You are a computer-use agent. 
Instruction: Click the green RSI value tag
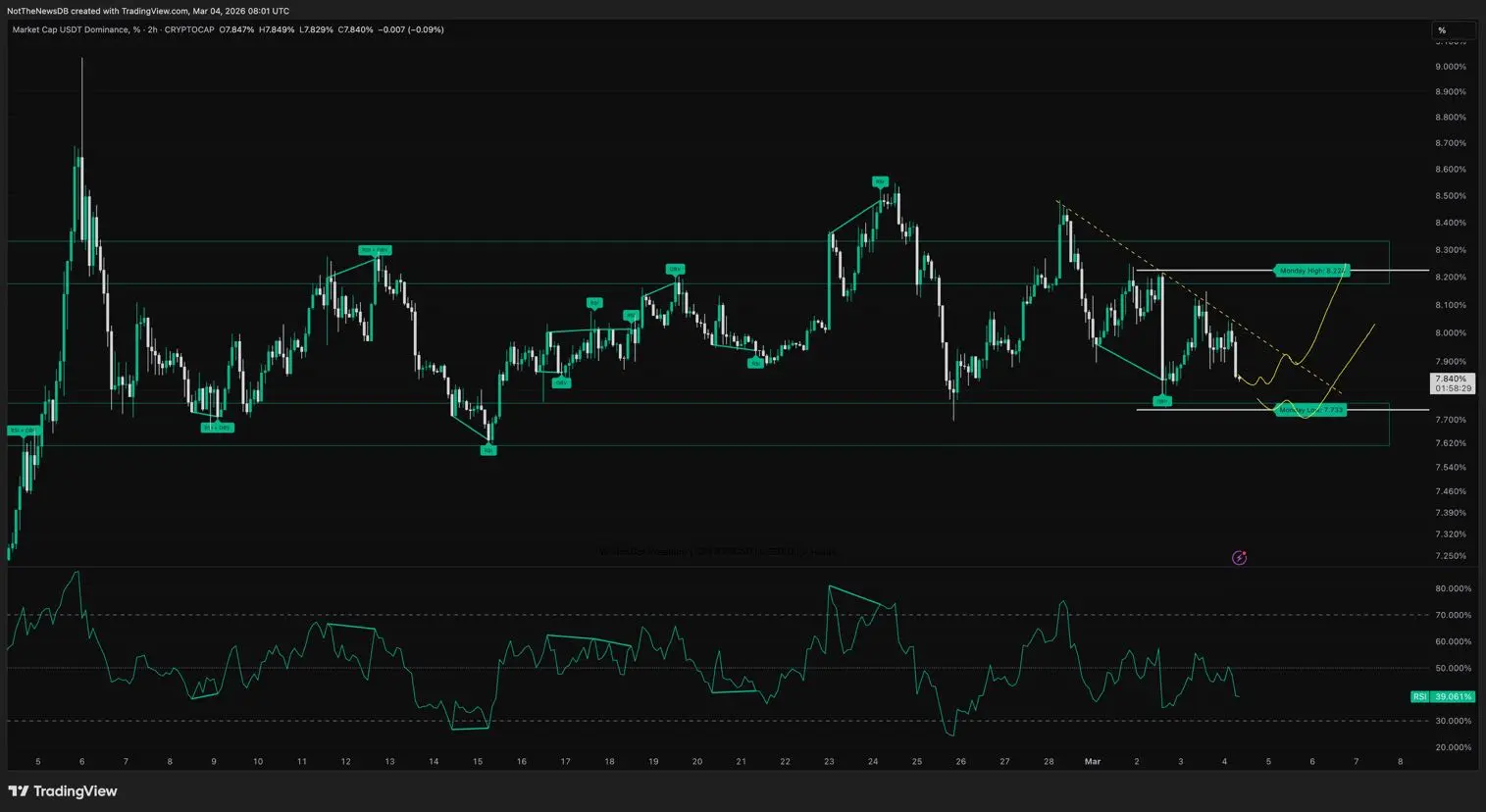tap(1442, 696)
